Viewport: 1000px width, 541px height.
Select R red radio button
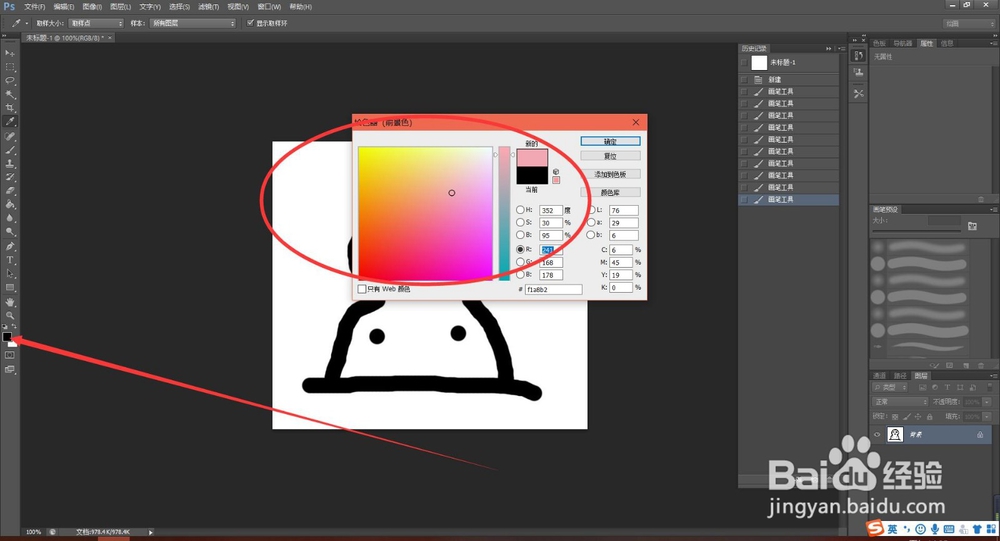[520, 249]
